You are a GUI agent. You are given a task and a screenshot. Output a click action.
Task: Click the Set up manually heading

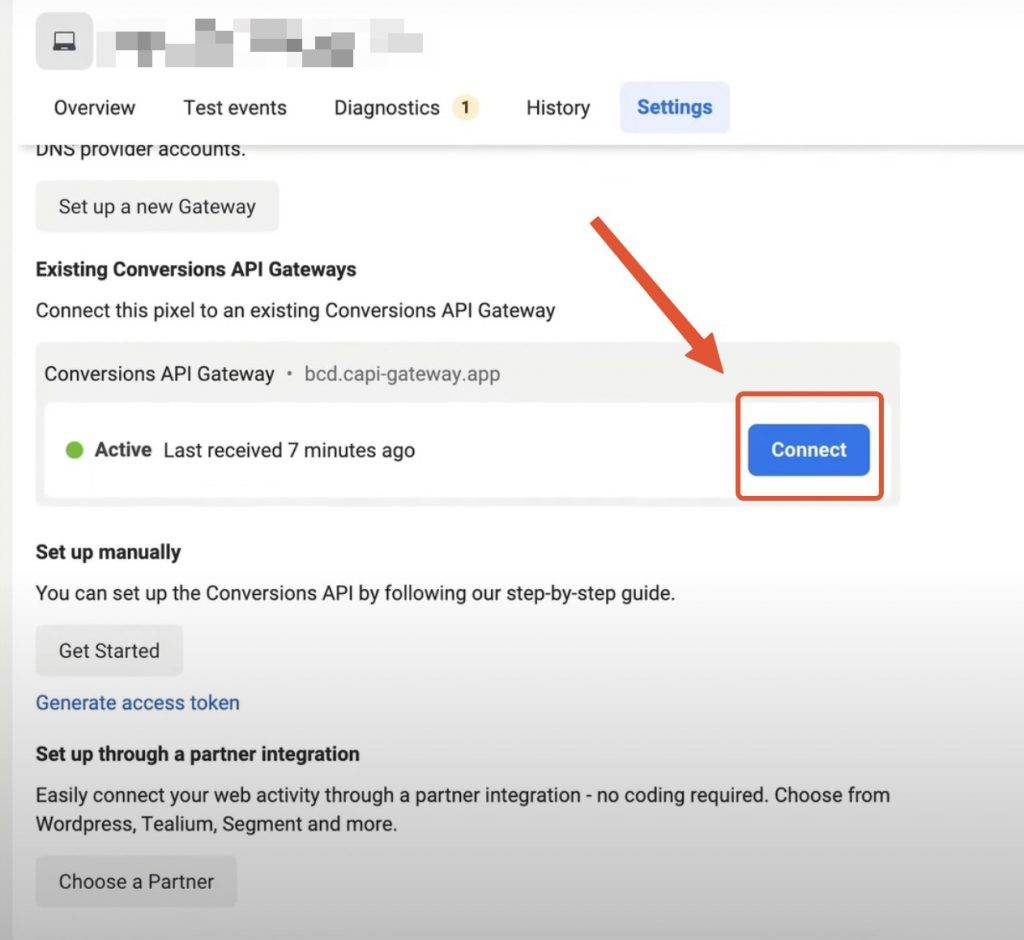point(107,551)
